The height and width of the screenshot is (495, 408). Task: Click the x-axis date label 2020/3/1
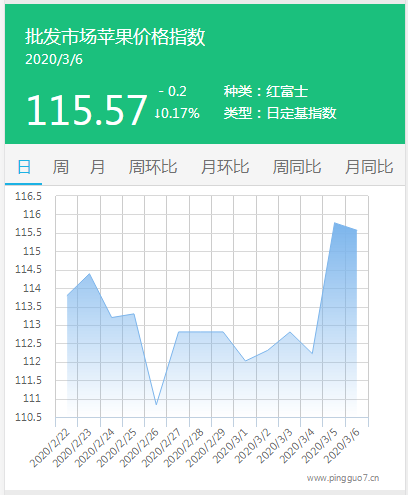[231, 446]
